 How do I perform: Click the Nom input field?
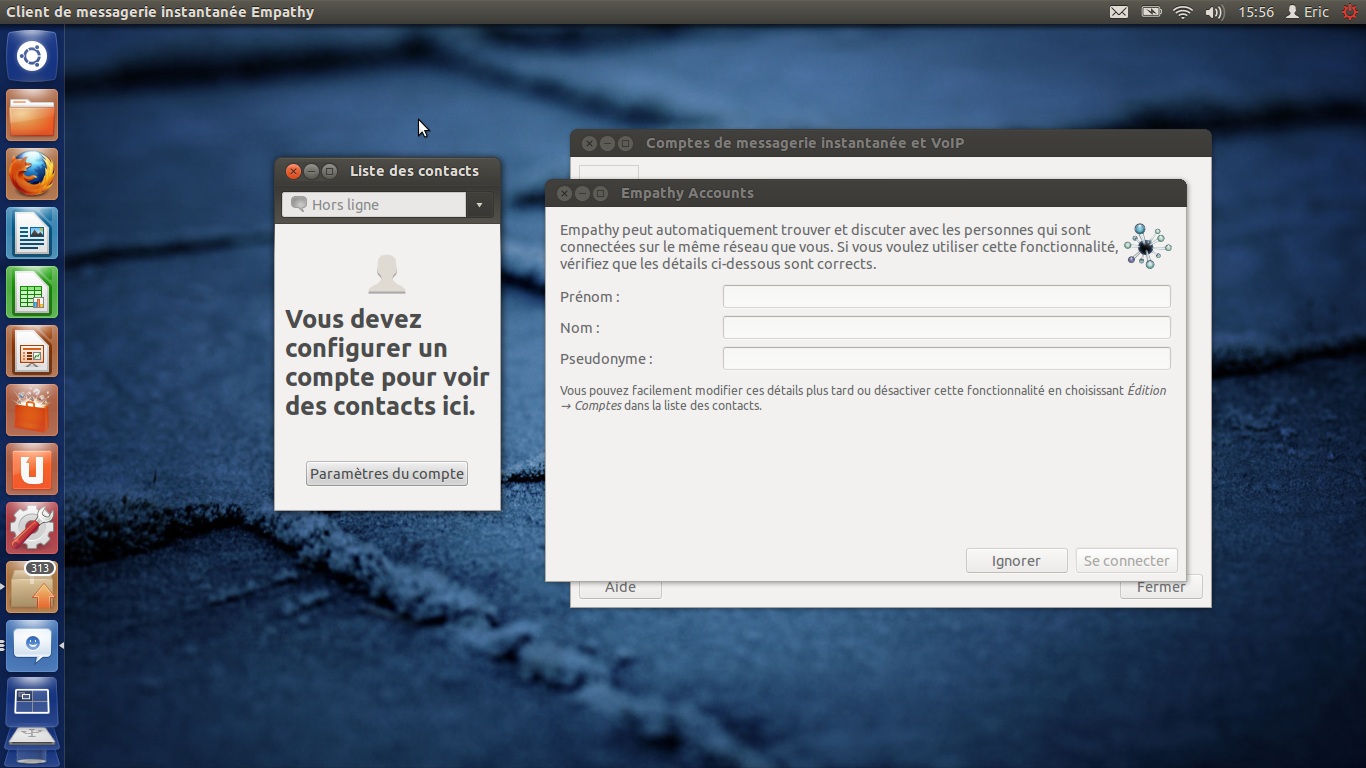(946, 327)
